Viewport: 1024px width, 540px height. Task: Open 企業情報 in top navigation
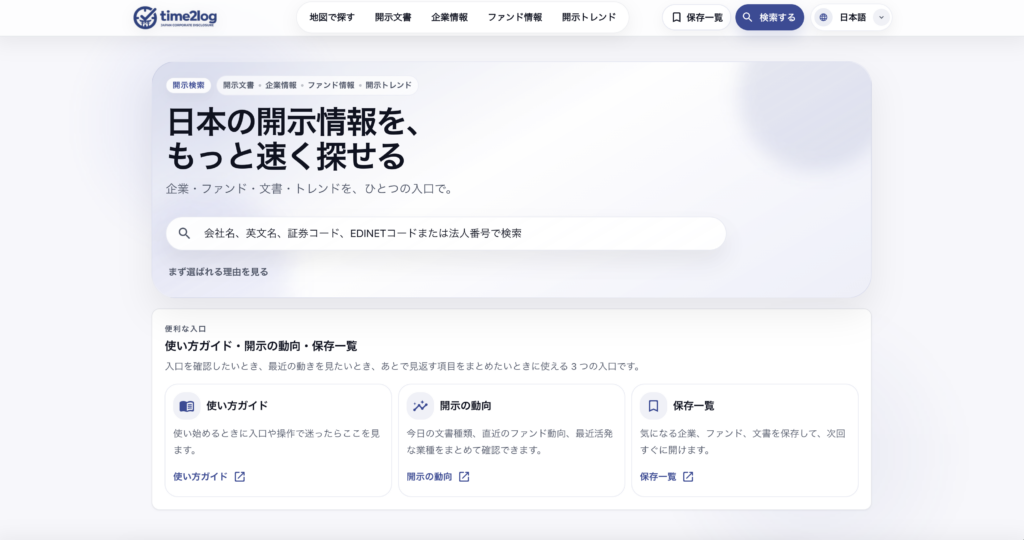449,18
